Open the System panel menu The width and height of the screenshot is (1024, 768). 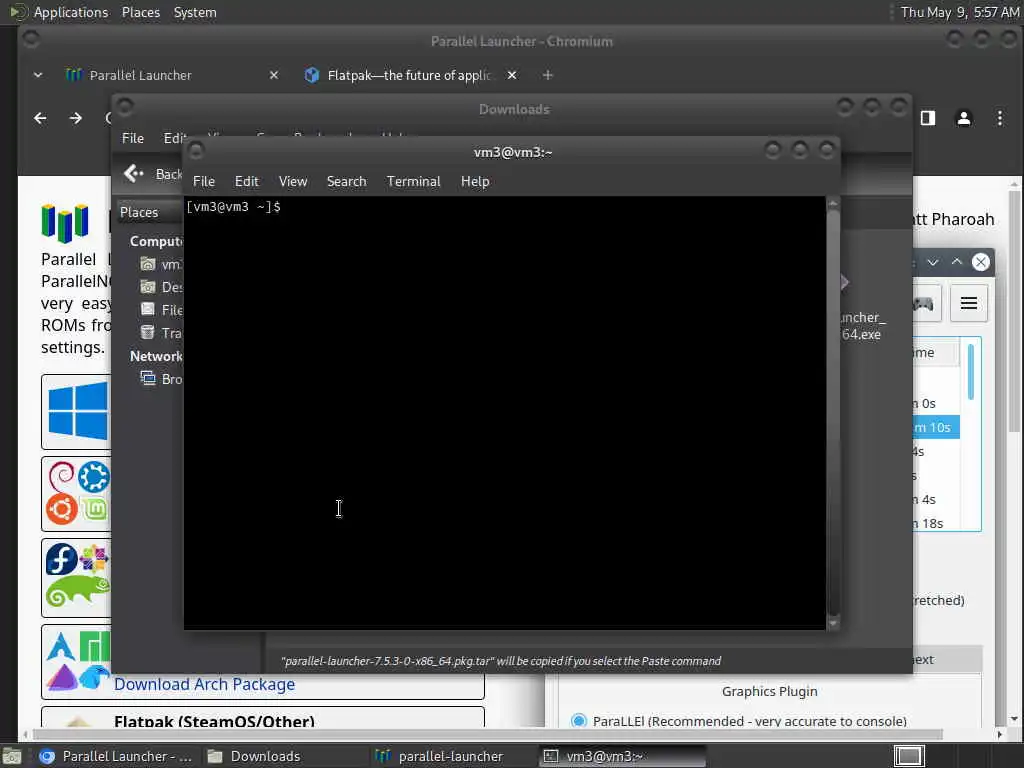click(195, 12)
